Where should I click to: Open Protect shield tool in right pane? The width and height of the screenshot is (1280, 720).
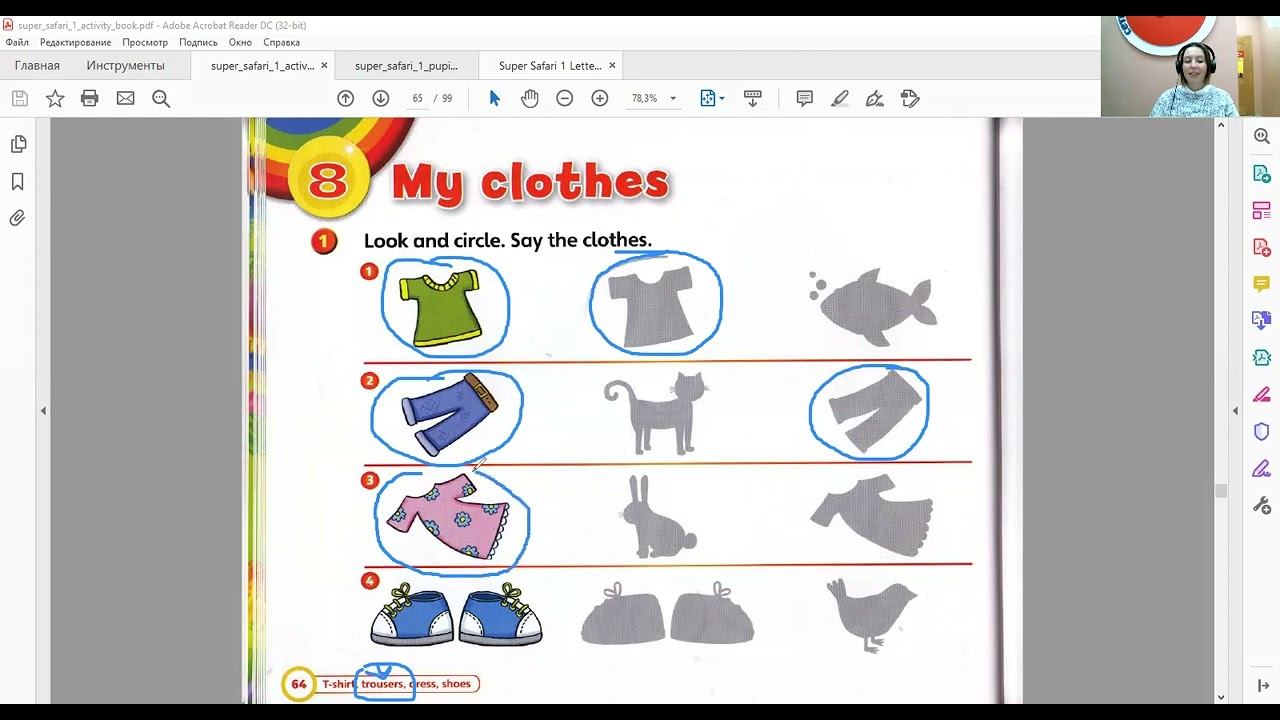click(1262, 431)
